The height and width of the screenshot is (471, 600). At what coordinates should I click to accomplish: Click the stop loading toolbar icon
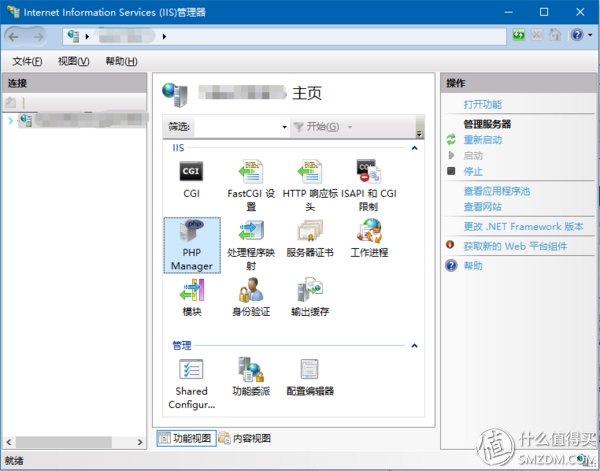pyautogui.click(x=537, y=36)
